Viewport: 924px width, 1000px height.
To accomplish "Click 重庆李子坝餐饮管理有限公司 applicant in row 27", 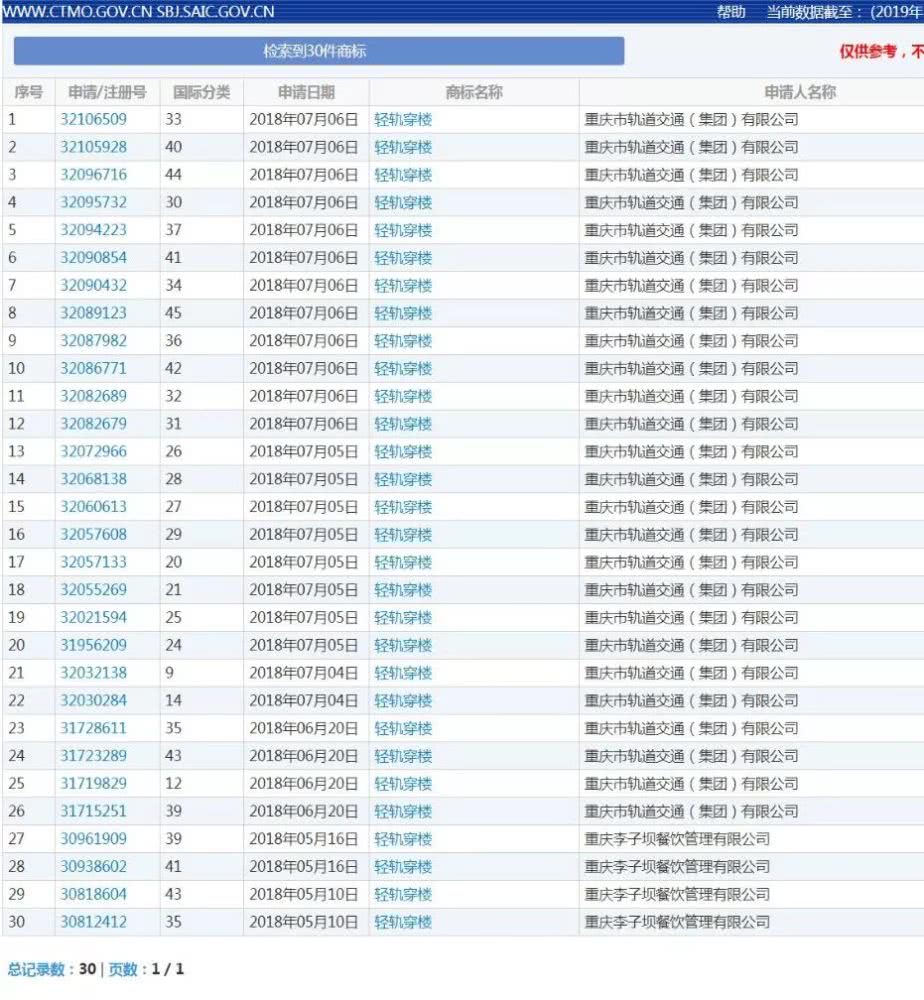I will [680, 840].
